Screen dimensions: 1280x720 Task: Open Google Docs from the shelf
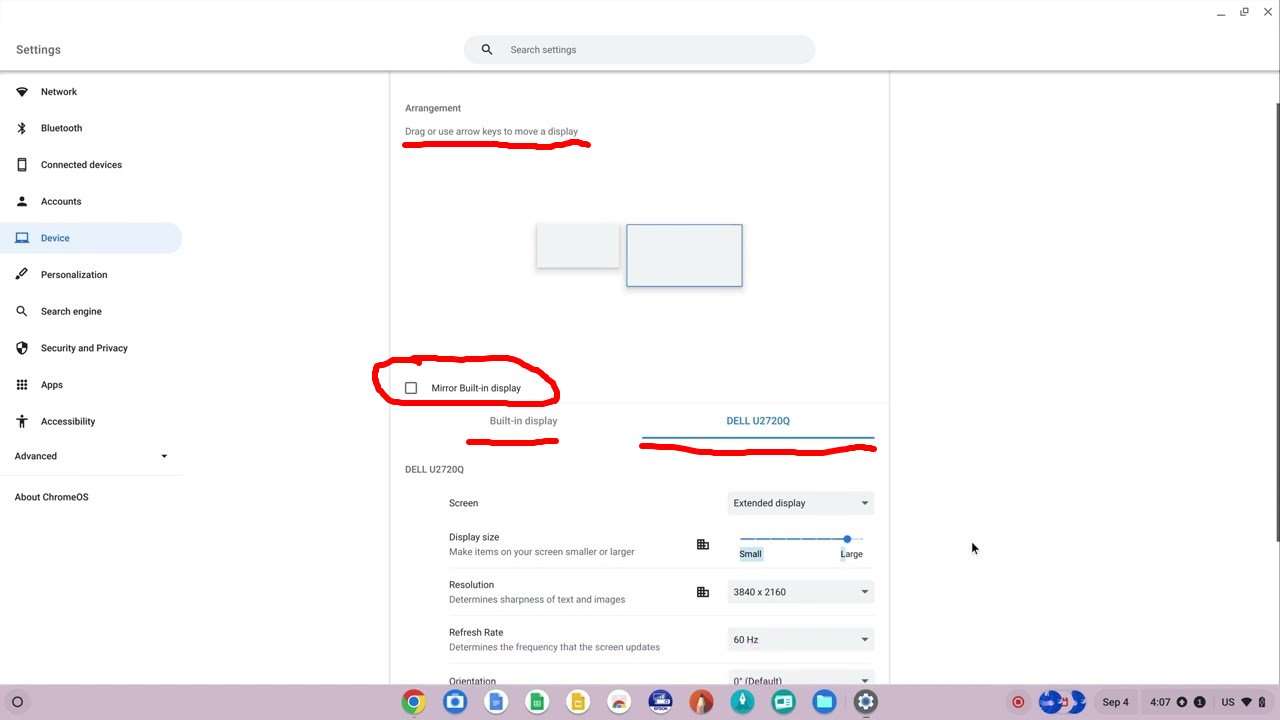pos(496,702)
